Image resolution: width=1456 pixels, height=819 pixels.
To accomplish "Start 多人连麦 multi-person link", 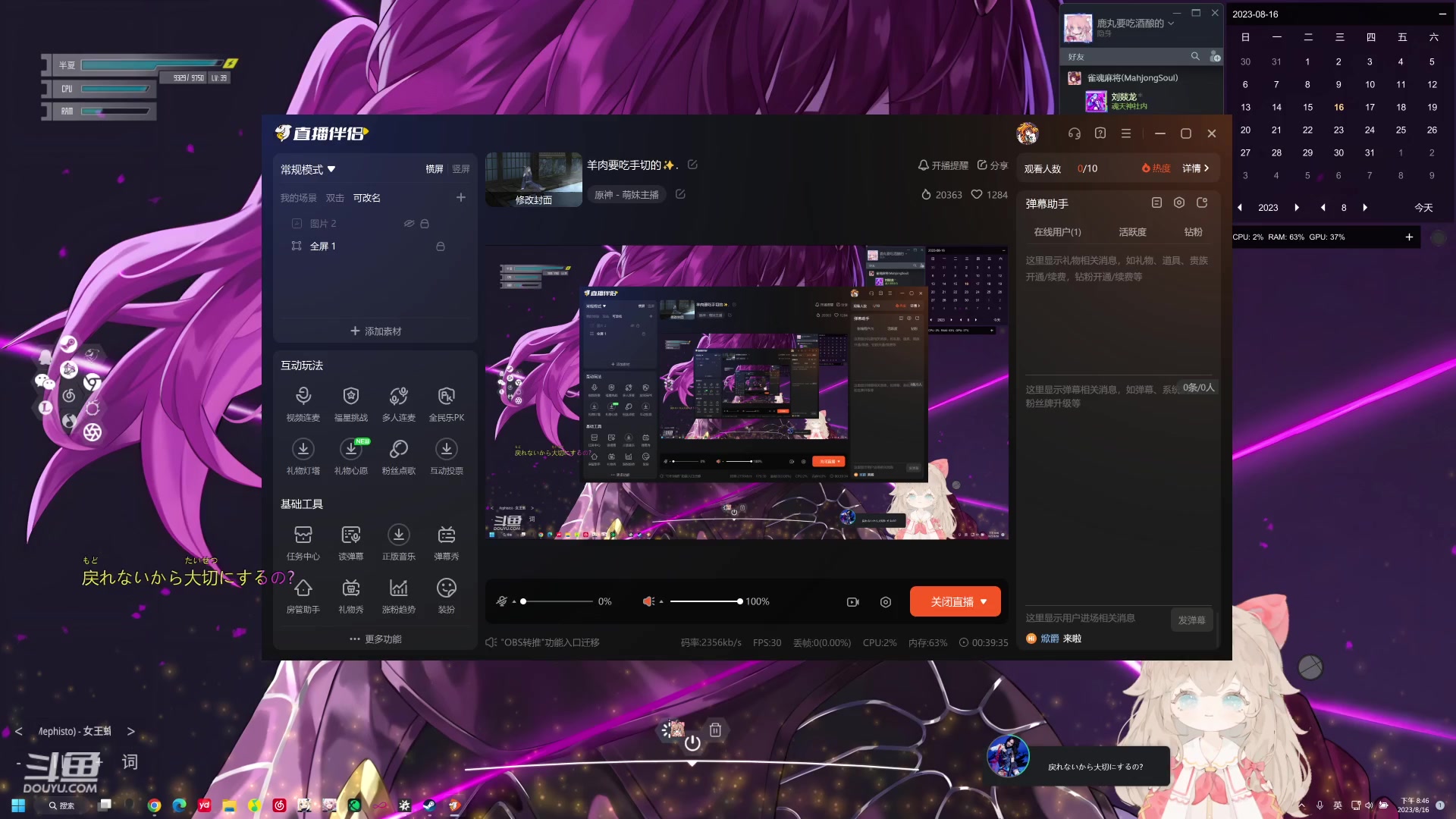I will click(398, 403).
